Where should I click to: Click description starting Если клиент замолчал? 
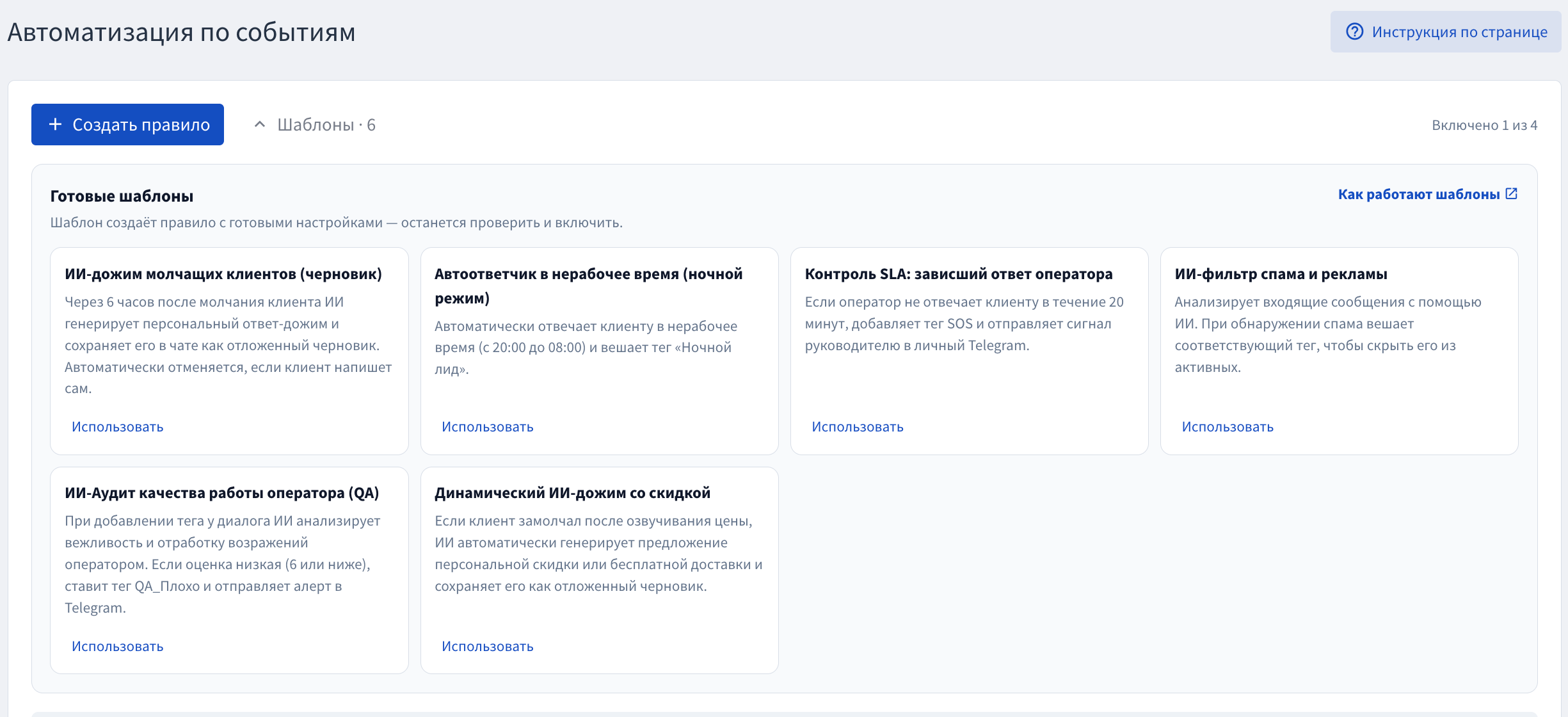click(598, 554)
